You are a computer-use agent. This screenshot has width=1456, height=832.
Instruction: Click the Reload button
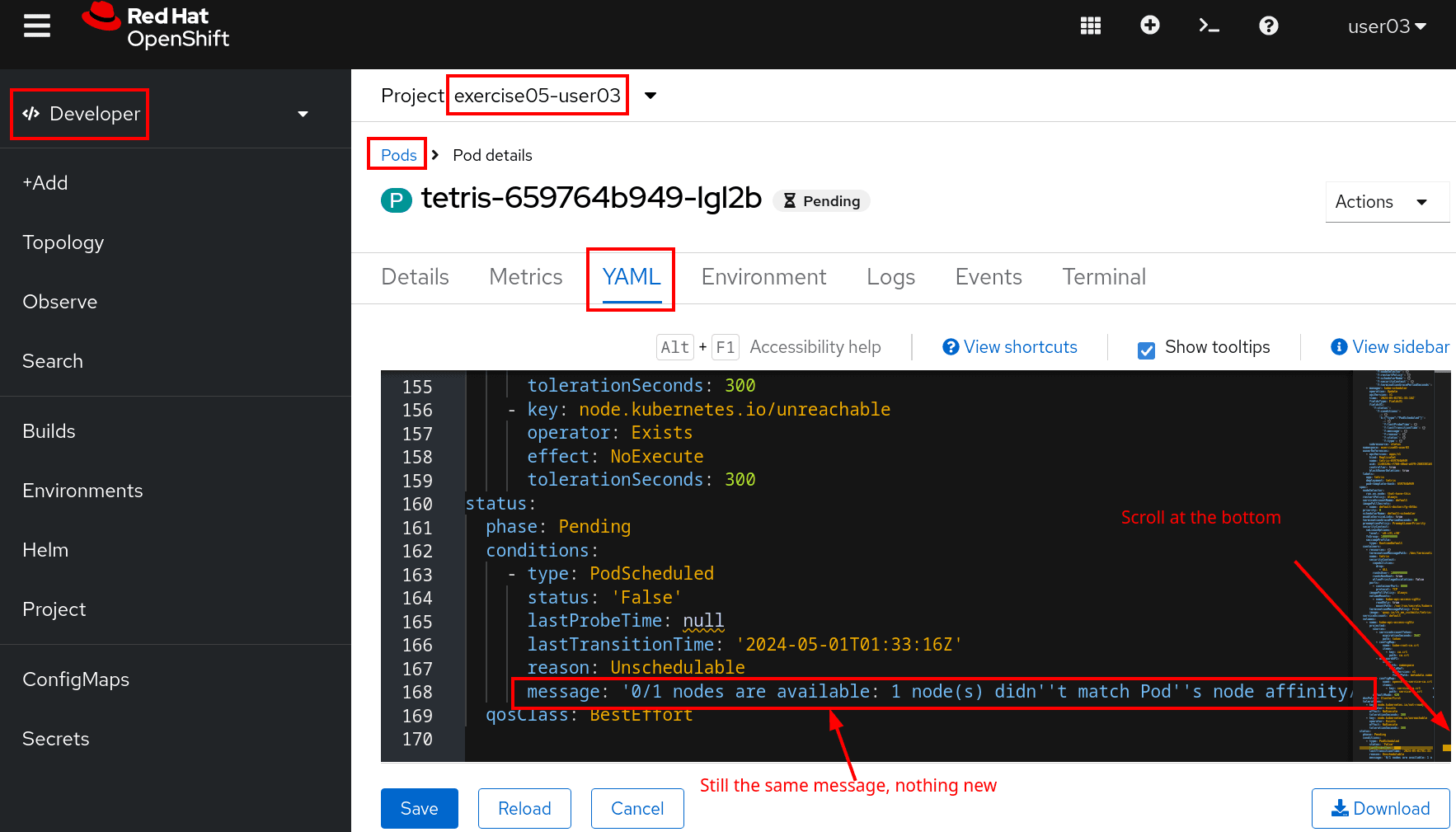524,809
